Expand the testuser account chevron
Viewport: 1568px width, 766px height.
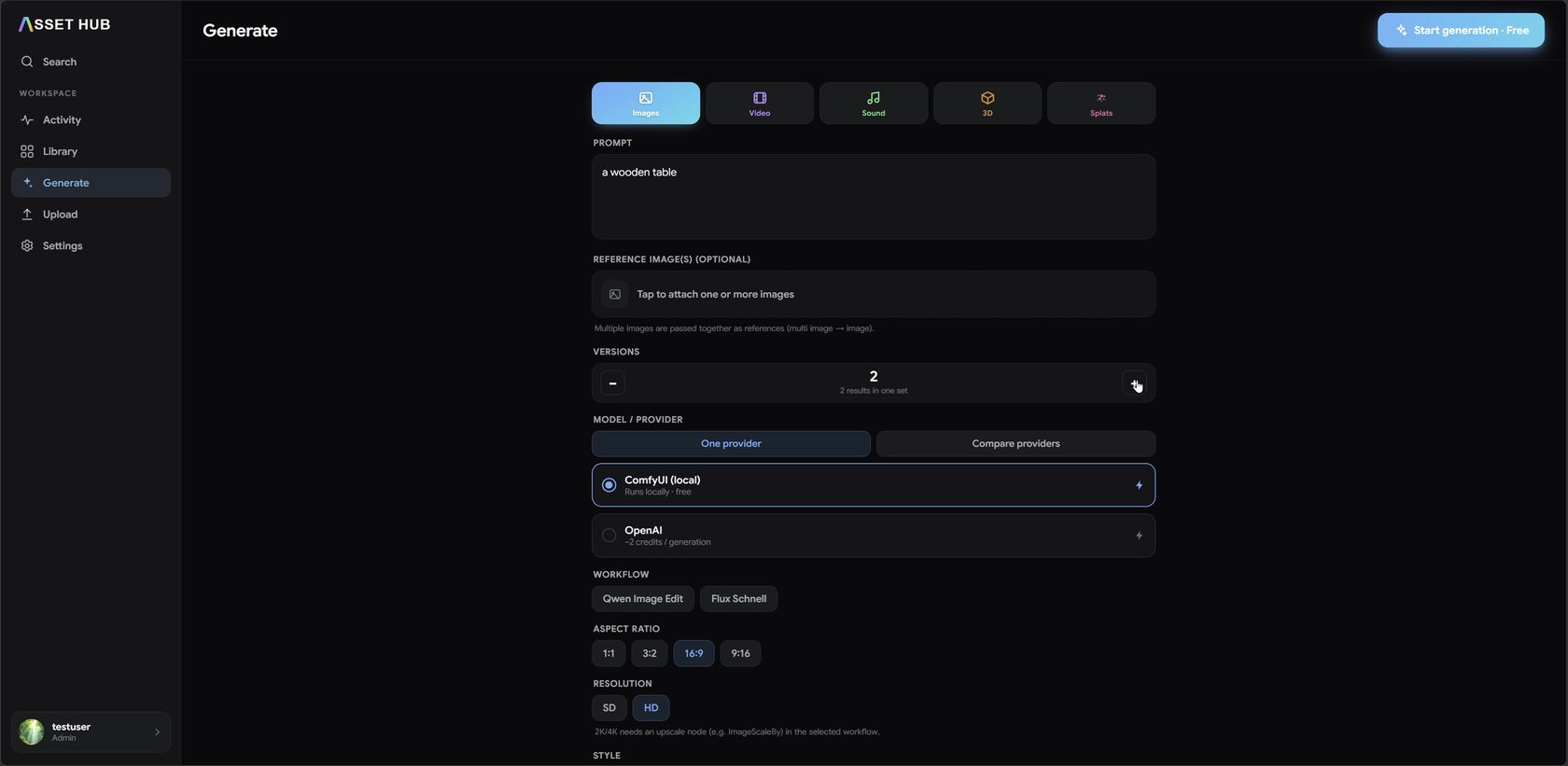tap(157, 732)
